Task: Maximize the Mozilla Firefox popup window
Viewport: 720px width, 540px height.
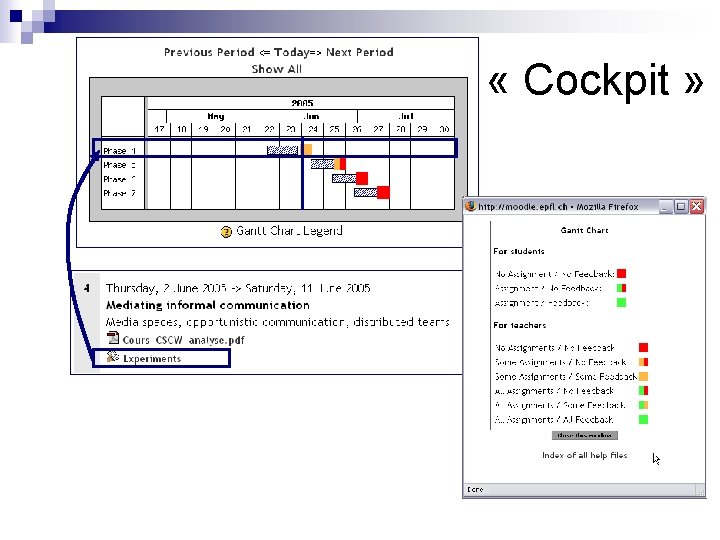Action: (681, 207)
